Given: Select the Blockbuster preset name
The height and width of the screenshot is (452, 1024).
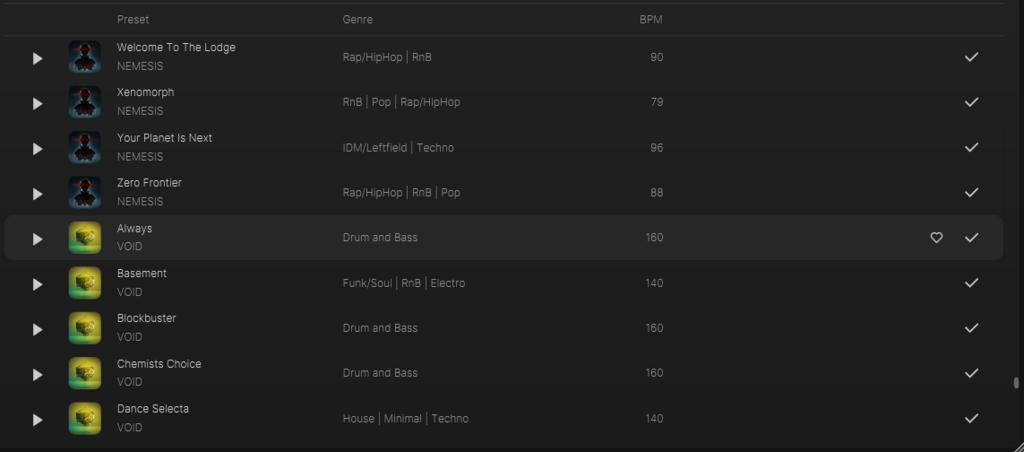Looking at the screenshot, I should (146, 319).
